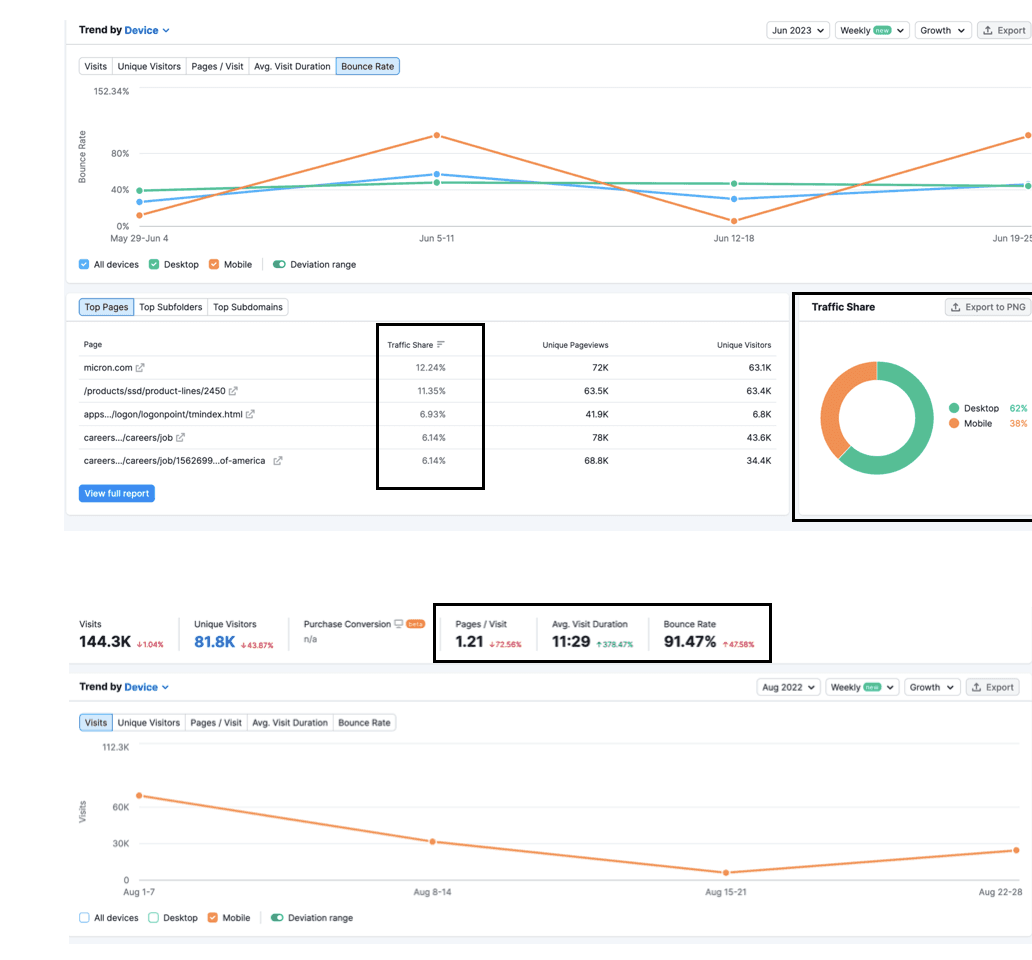Click the 12.24% traffic share cell
The image size is (1032, 960).
tap(430, 368)
